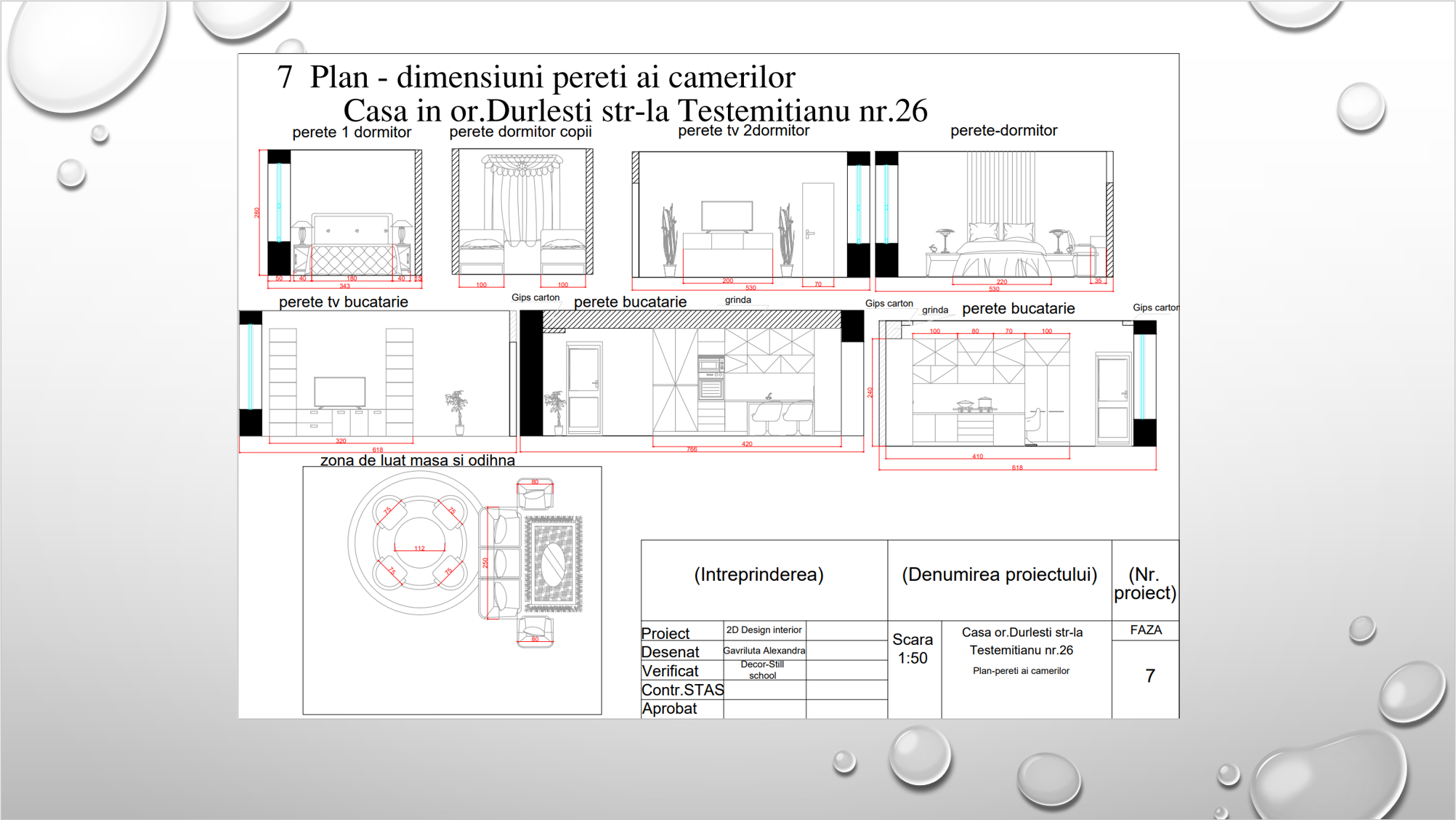Click the sheet number 7 under FAZA
Screen dimensions: 1456x820
tap(1150, 676)
